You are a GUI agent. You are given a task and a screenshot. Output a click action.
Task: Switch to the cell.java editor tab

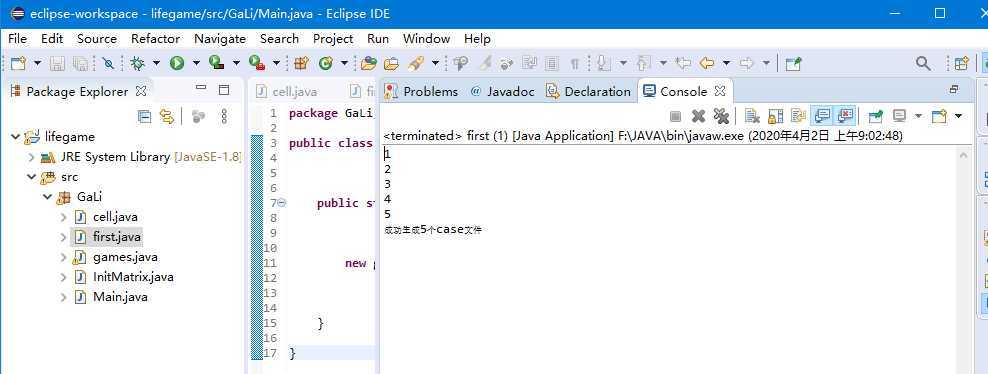pyautogui.click(x=287, y=91)
